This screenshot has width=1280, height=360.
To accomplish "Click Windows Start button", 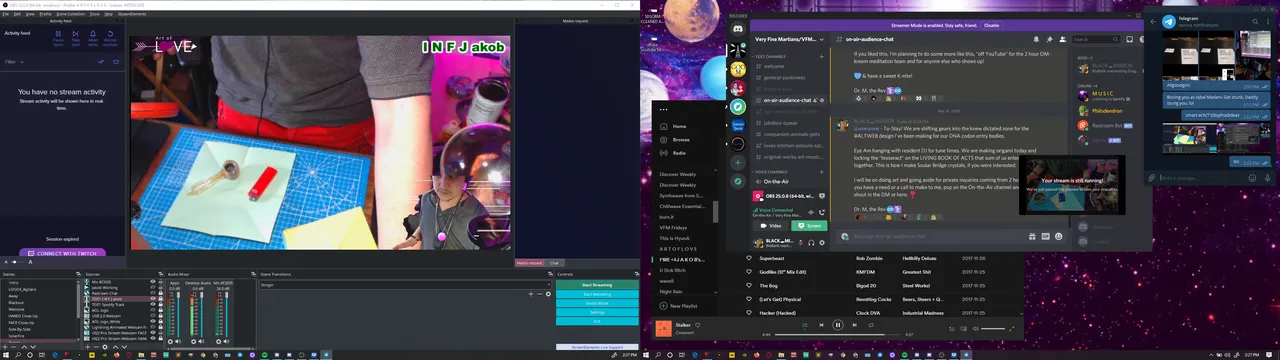I will click(5, 355).
